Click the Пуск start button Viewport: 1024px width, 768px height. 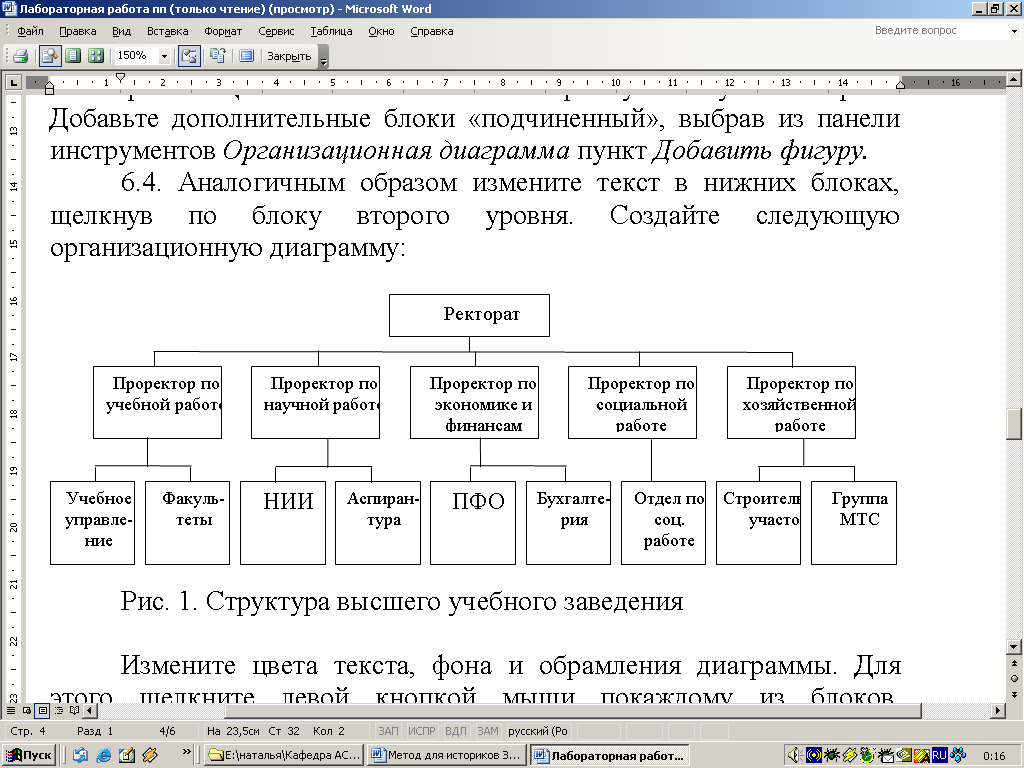pyautogui.click(x=29, y=755)
